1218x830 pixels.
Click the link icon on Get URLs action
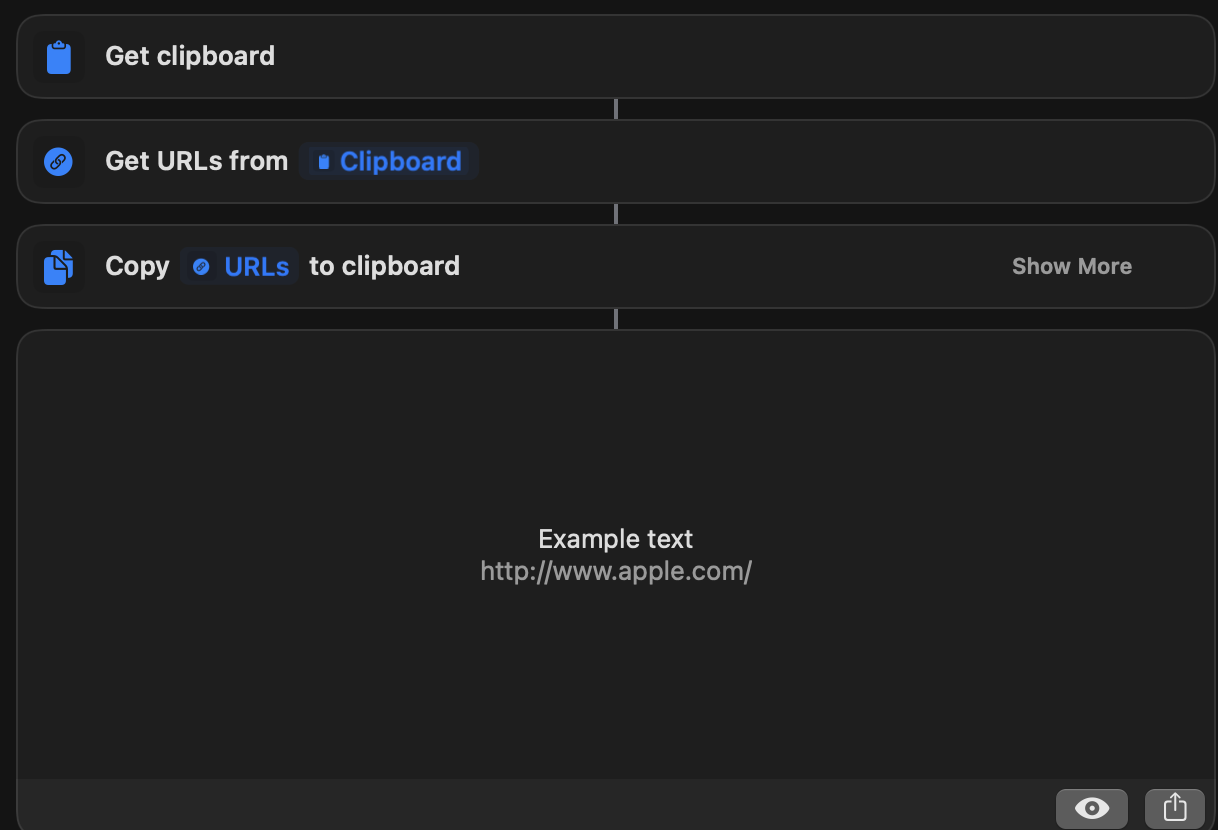[58, 161]
